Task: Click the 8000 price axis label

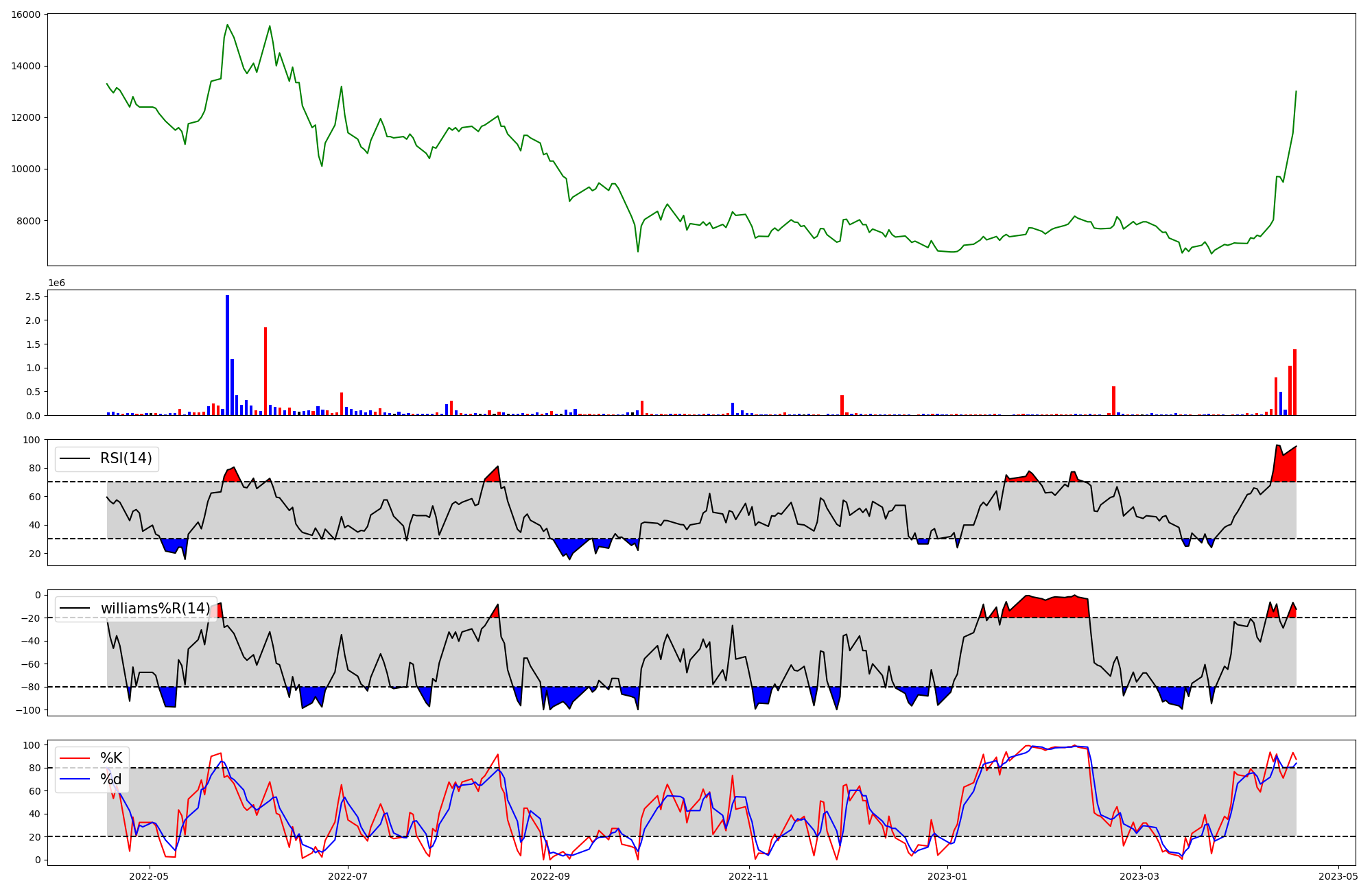Action: point(28,221)
